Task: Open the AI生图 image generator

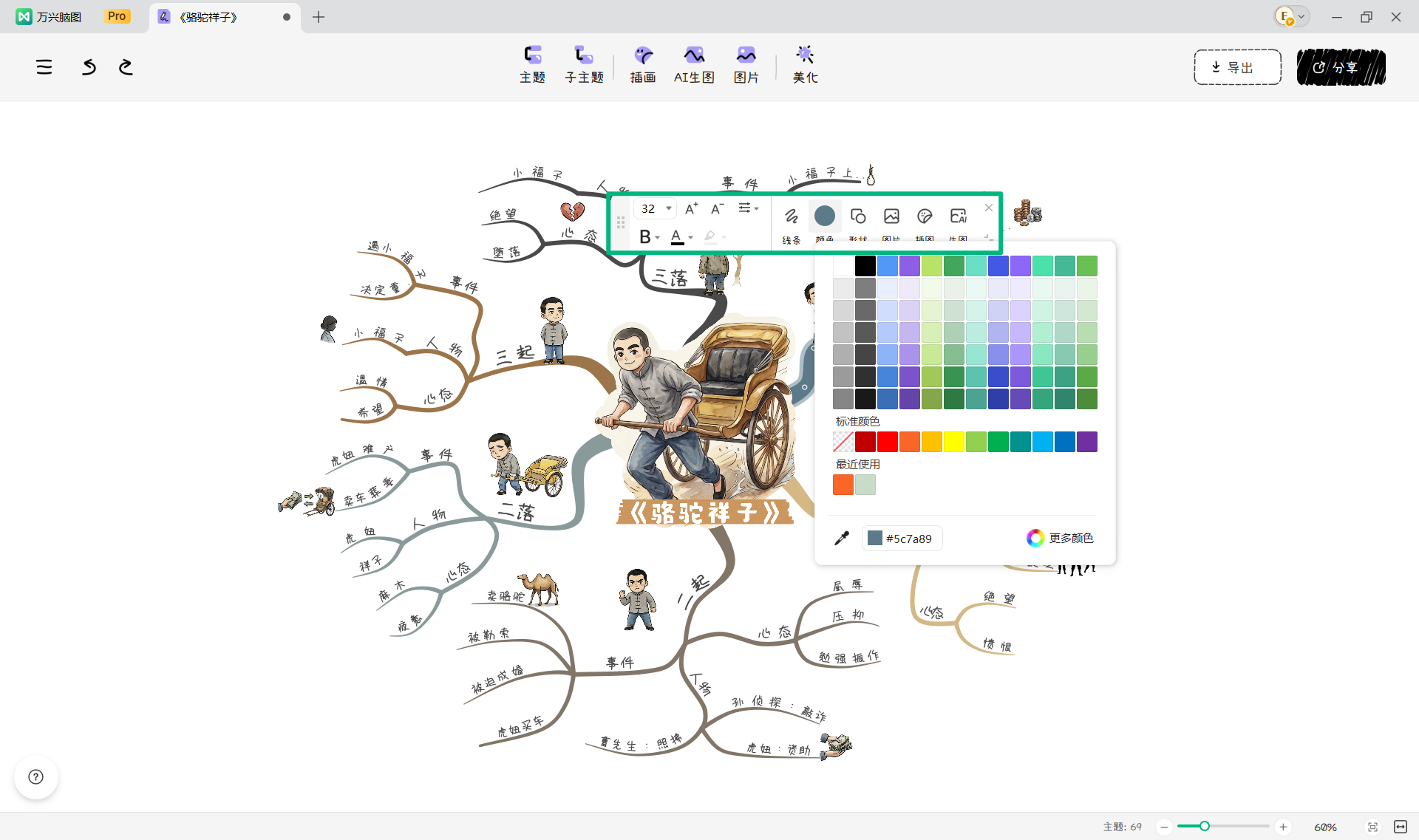Action: (x=694, y=65)
